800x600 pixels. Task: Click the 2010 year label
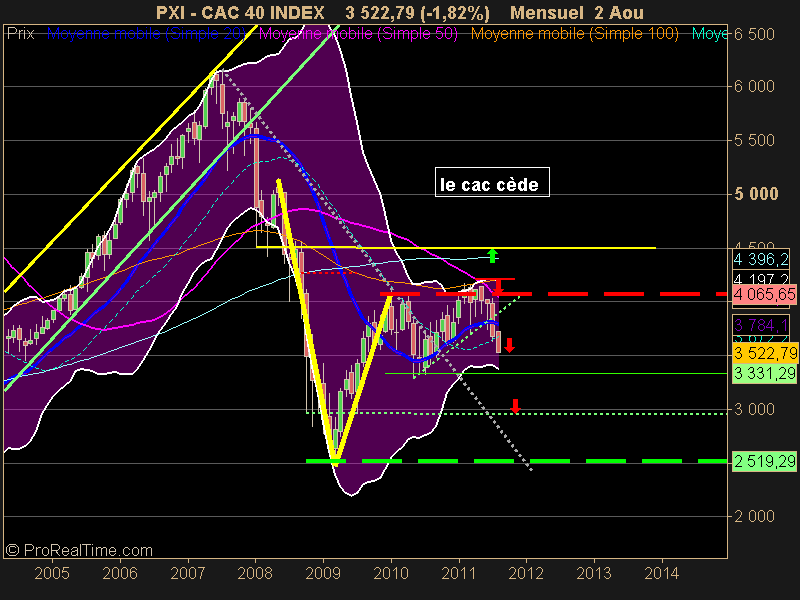391,573
